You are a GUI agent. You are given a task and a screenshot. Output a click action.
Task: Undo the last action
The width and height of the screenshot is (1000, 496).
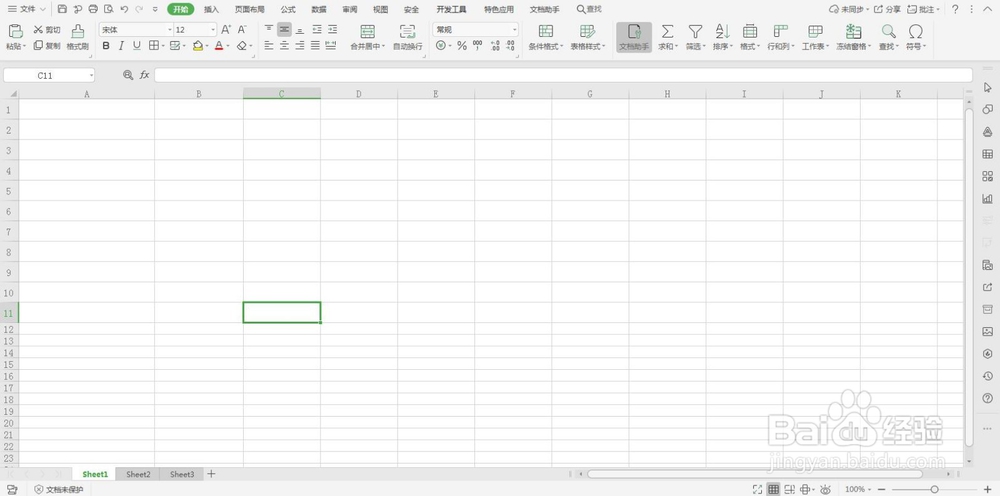124,9
